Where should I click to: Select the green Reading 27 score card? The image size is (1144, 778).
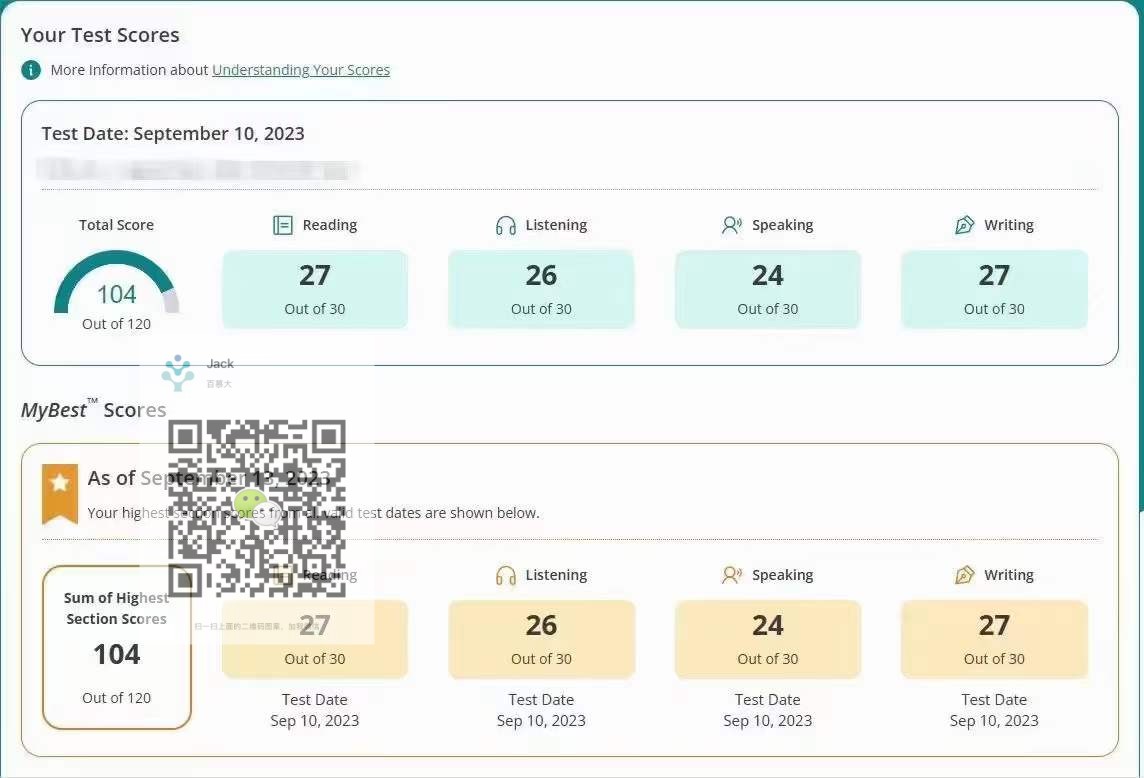(314, 289)
